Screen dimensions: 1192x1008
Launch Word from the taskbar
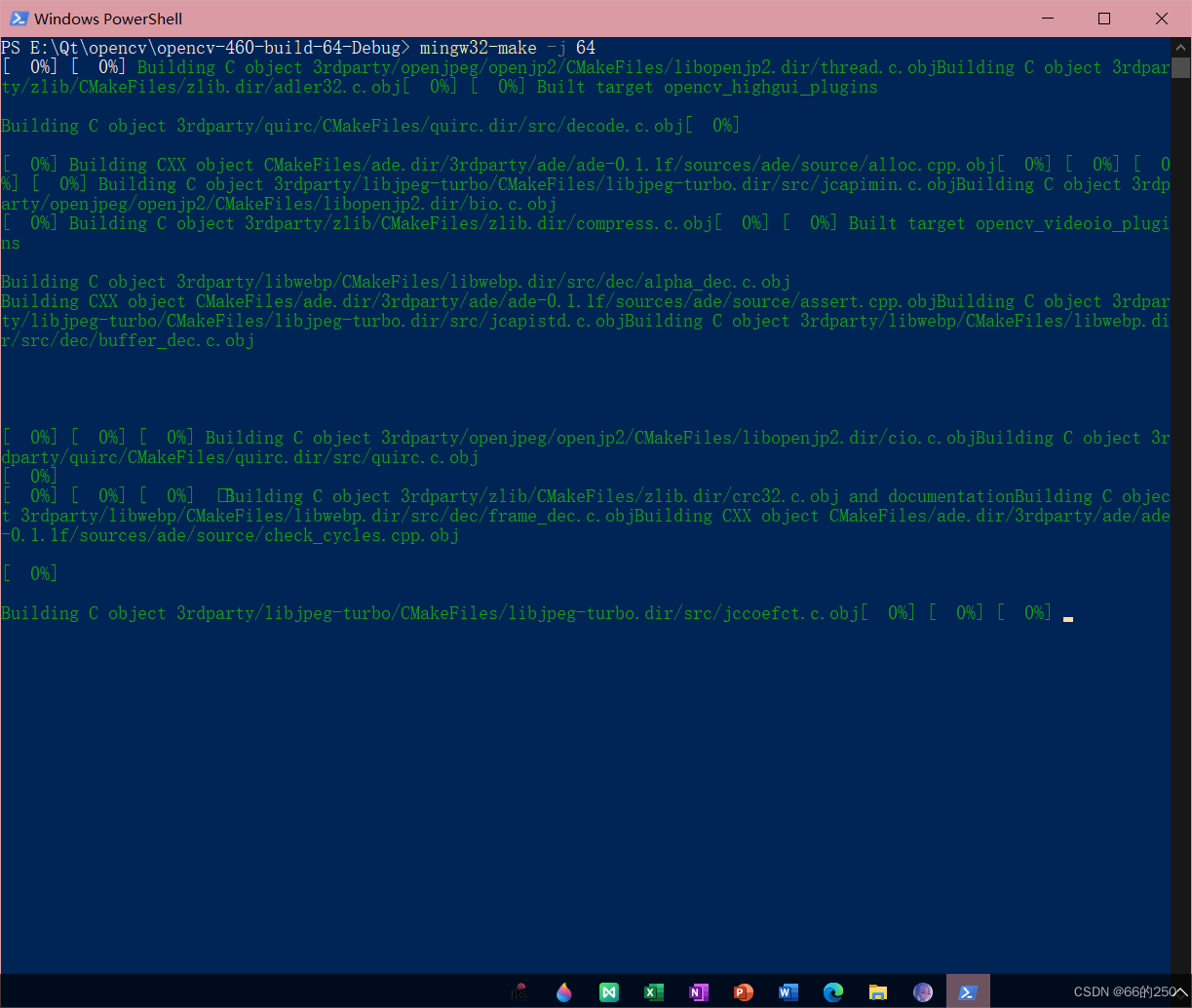[x=788, y=992]
